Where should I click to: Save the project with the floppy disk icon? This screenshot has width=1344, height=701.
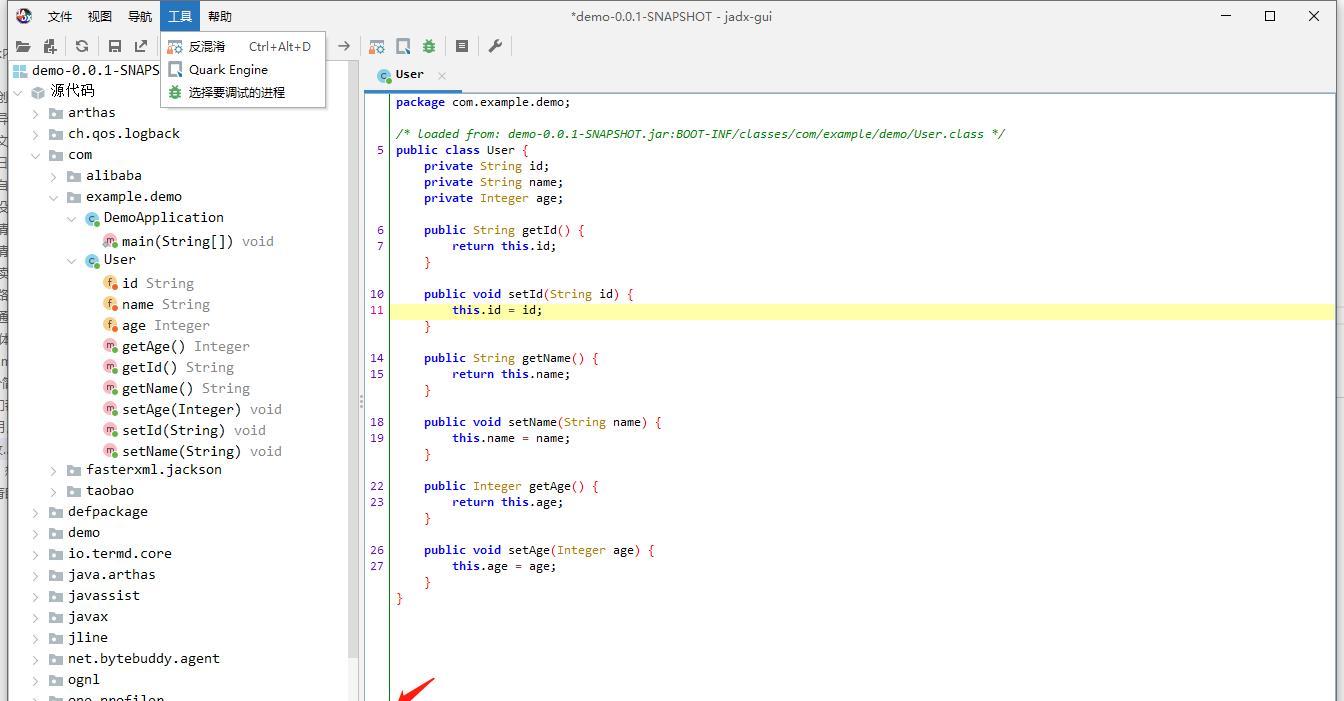[x=115, y=46]
